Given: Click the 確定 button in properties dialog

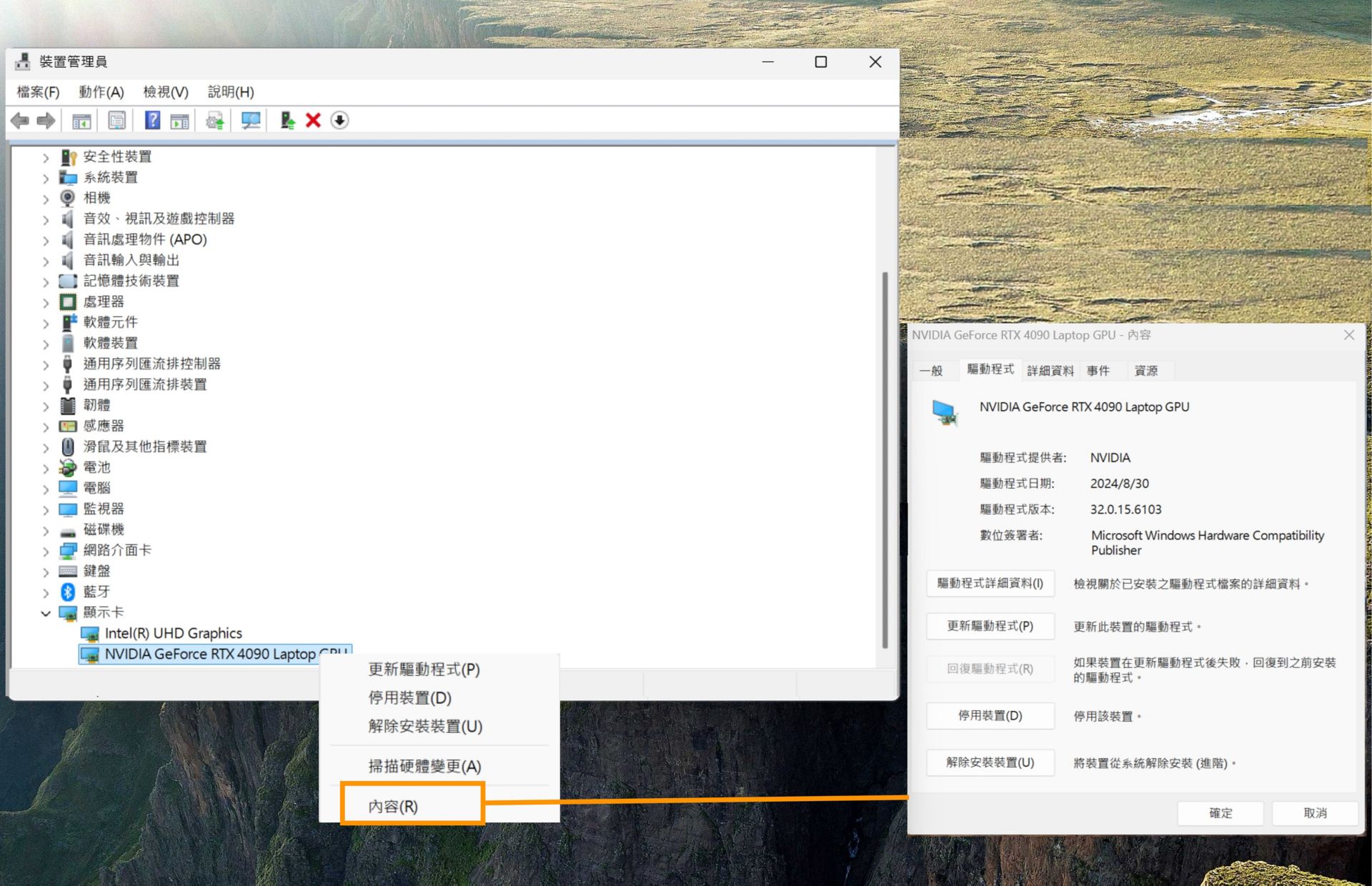Looking at the screenshot, I should tap(1219, 813).
